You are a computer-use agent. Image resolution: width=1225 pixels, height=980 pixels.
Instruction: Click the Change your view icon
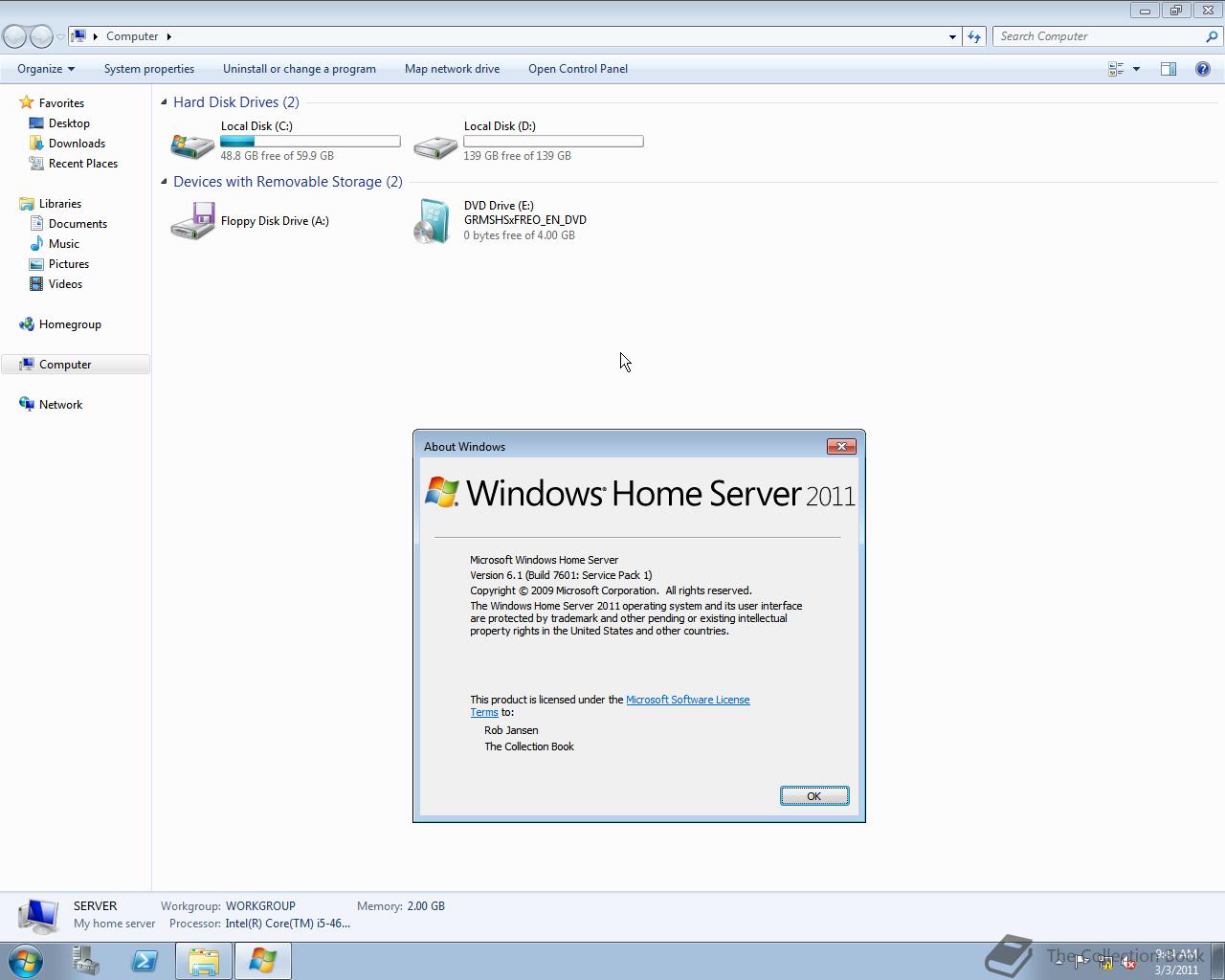click(x=1116, y=69)
